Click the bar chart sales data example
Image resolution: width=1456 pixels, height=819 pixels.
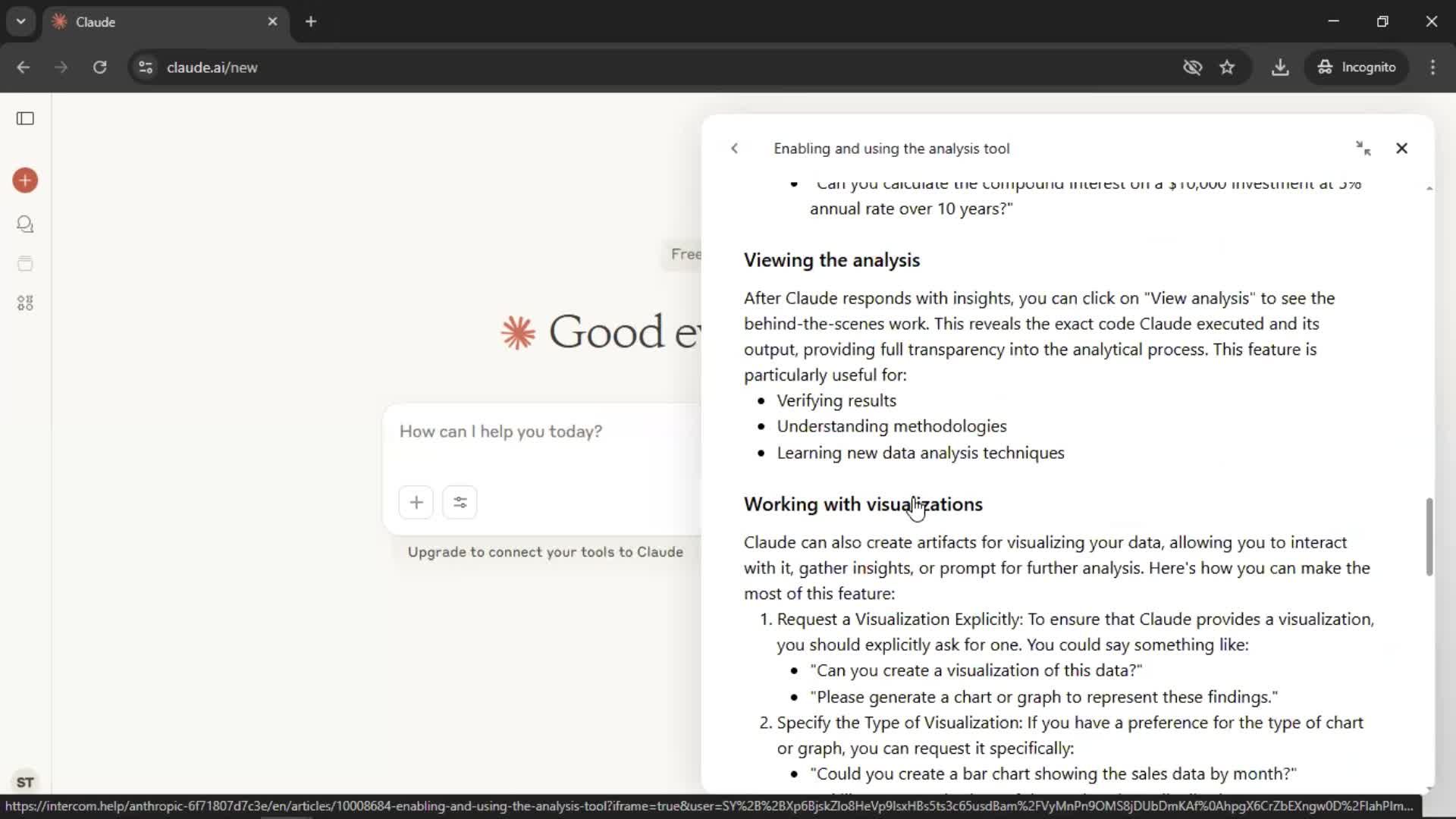(x=1053, y=773)
